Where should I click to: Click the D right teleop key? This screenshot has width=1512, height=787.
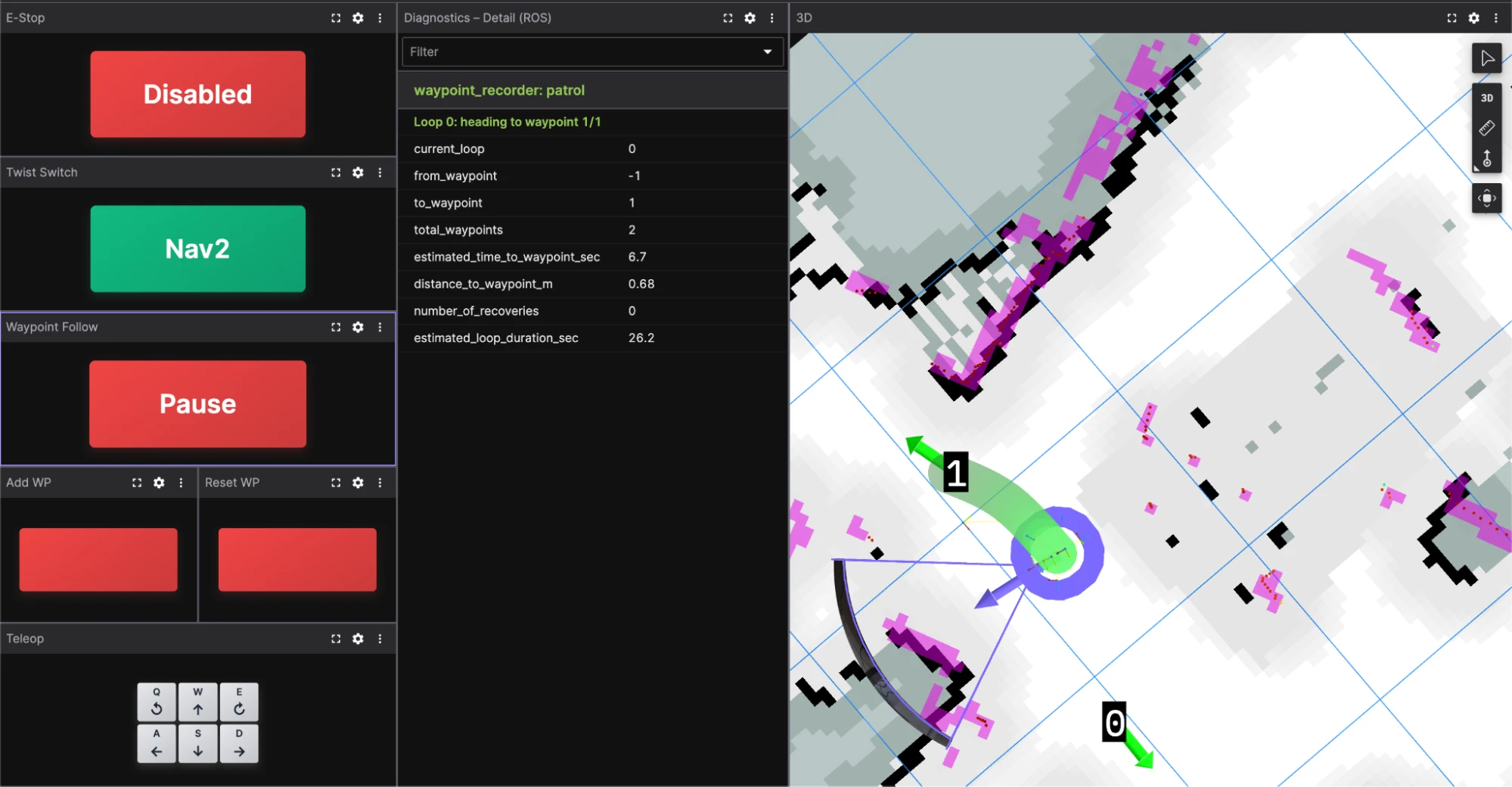coord(239,743)
